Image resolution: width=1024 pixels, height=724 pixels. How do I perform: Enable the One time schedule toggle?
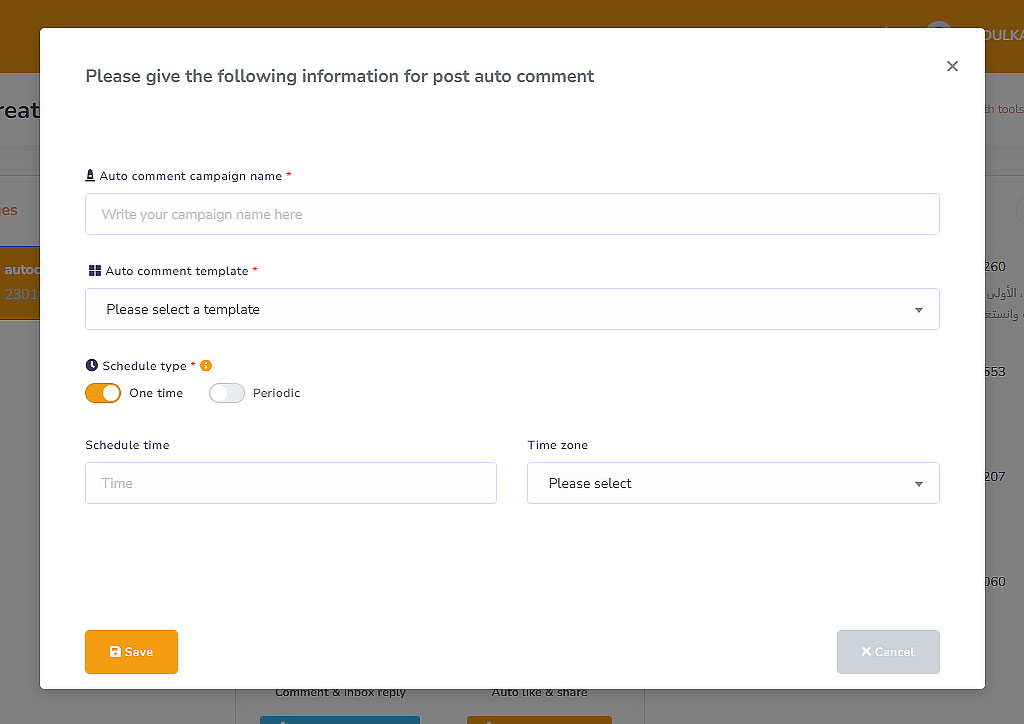103,393
